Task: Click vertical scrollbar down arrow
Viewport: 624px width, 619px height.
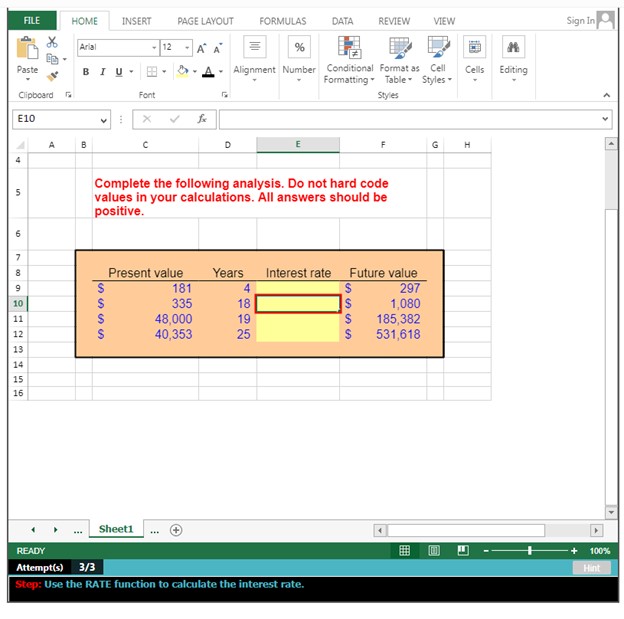Action: coord(611,512)
